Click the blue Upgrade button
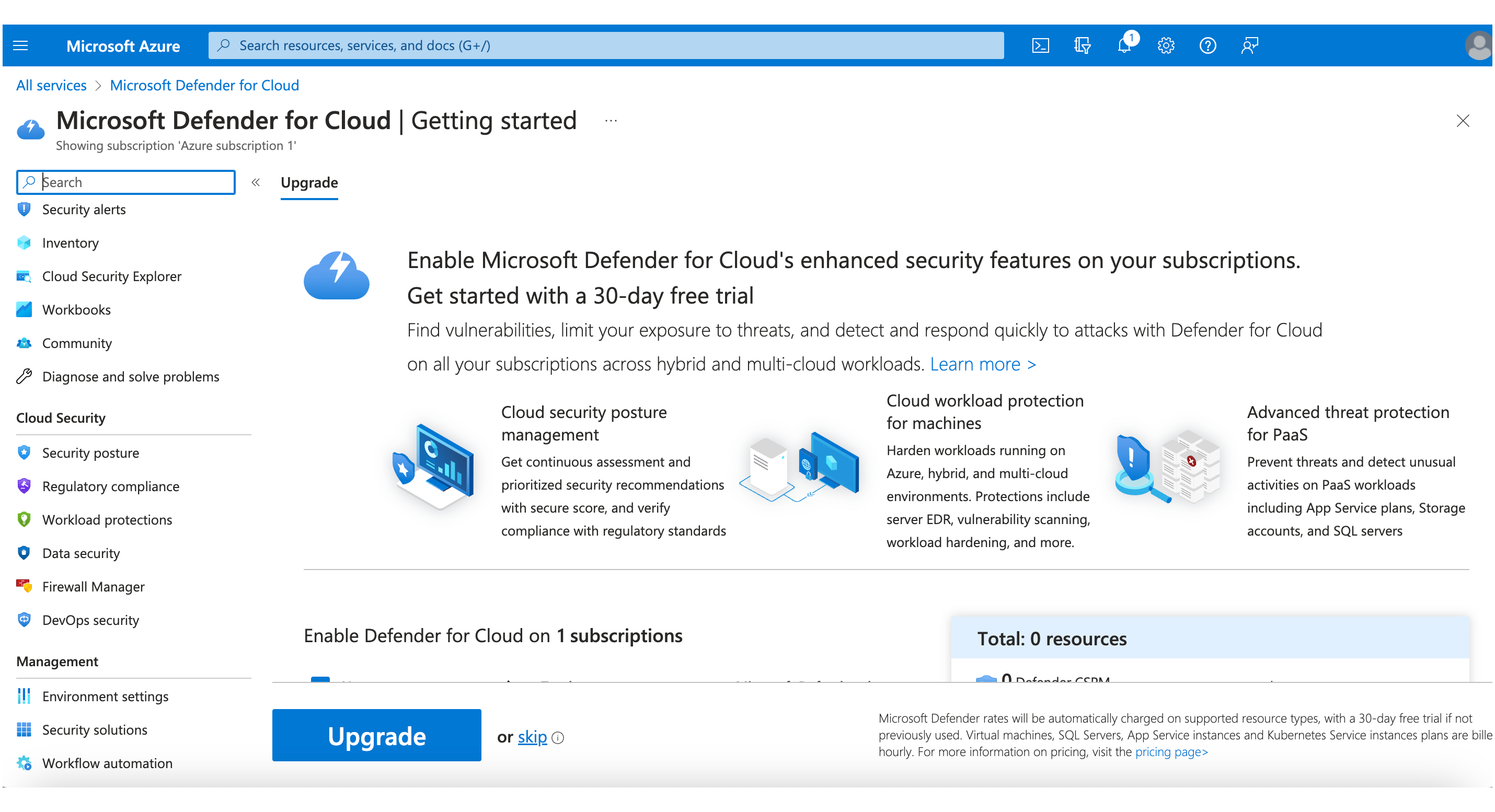1495x812 pixels. point(376,735)
